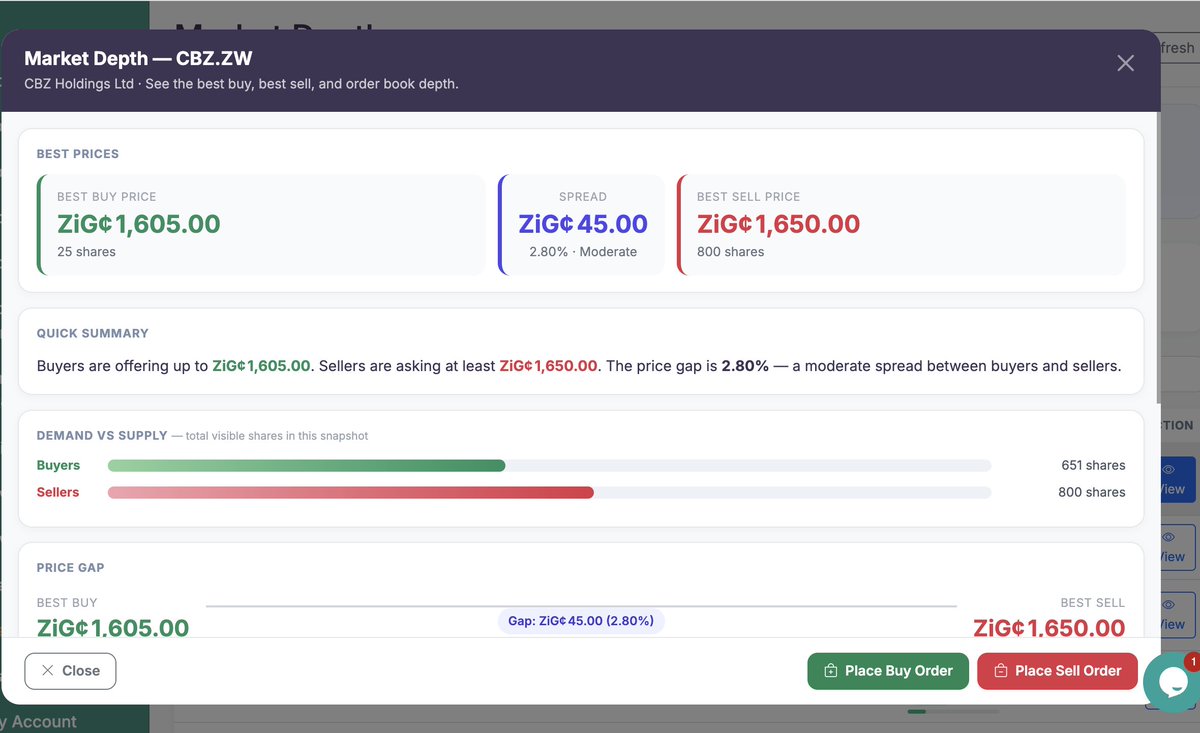
Task: Click the 'Gap: ZiG¢45.00 (2.80%)' pill
Action: 581,621
